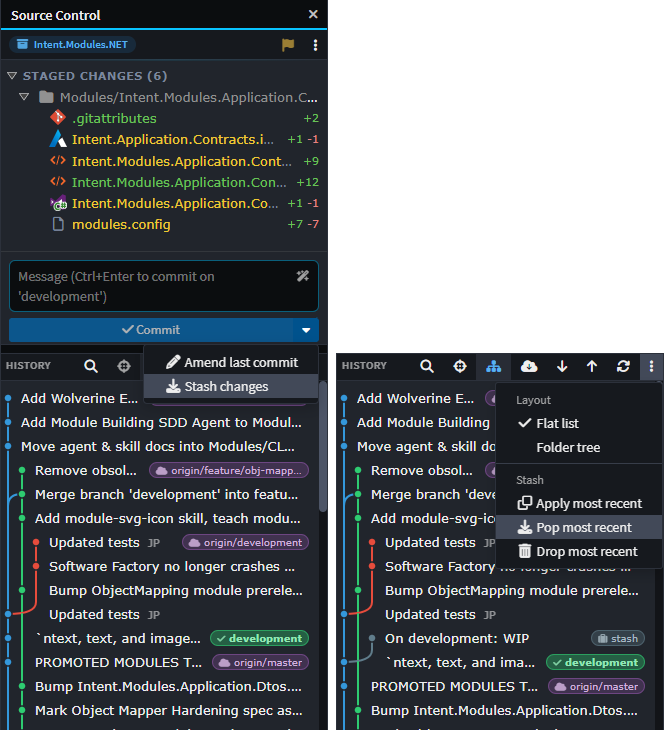Select left History commit 'Remove obsol...'
Viewport: 664px width, 730px height.
click(86, 470)
